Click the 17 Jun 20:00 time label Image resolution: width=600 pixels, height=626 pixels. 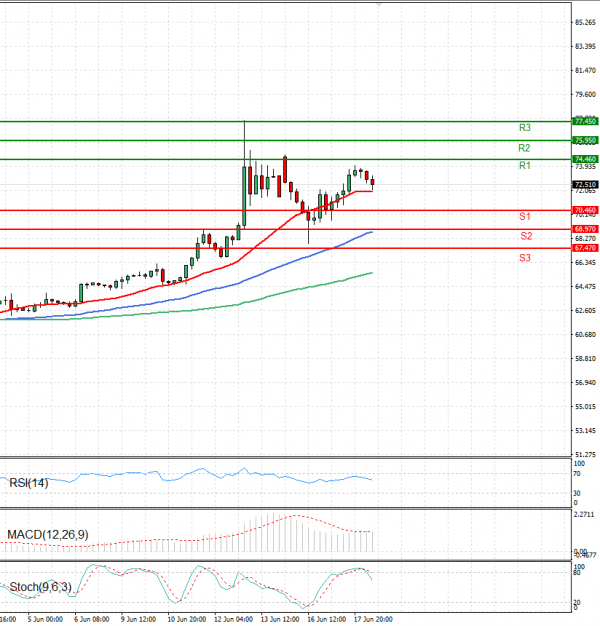(373, 619)
